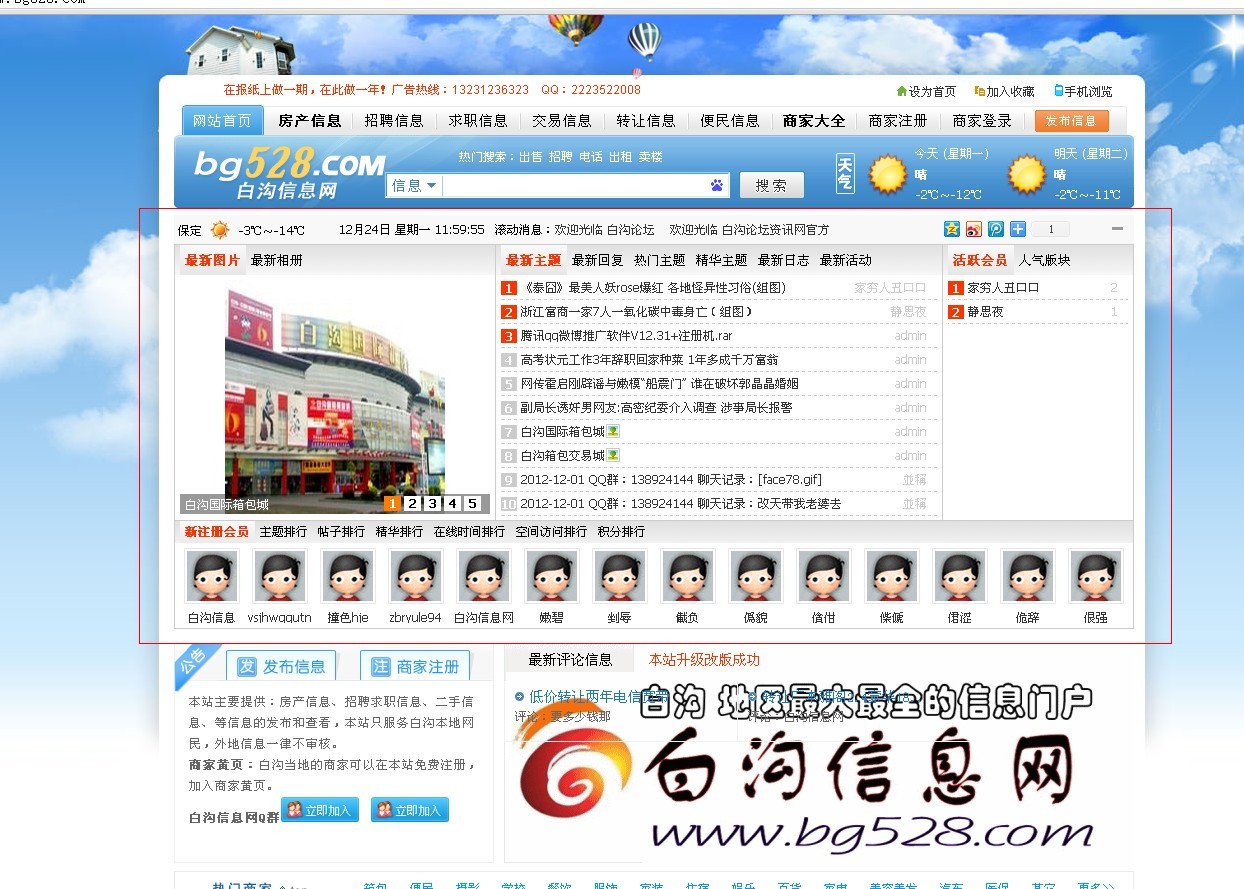Screen dimensions: 1244x889
Task: Switch to the 热门主题 tab
Action: [x=659, y=260]
